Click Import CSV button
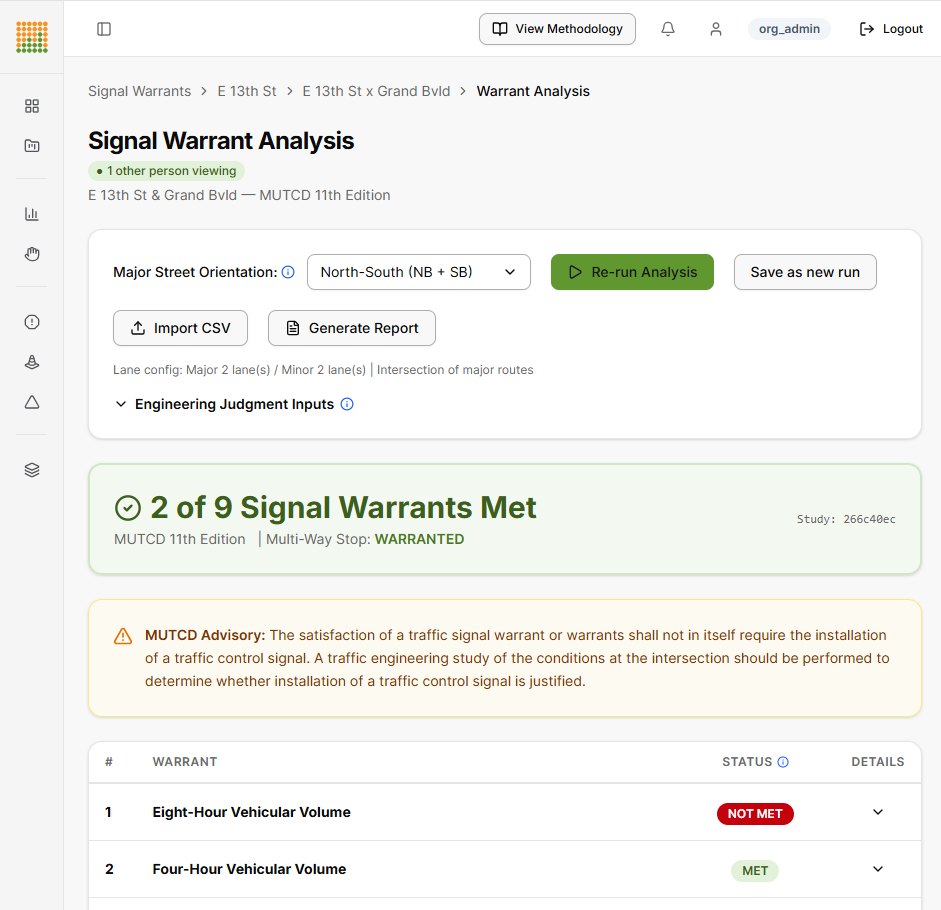 (180, 328)
